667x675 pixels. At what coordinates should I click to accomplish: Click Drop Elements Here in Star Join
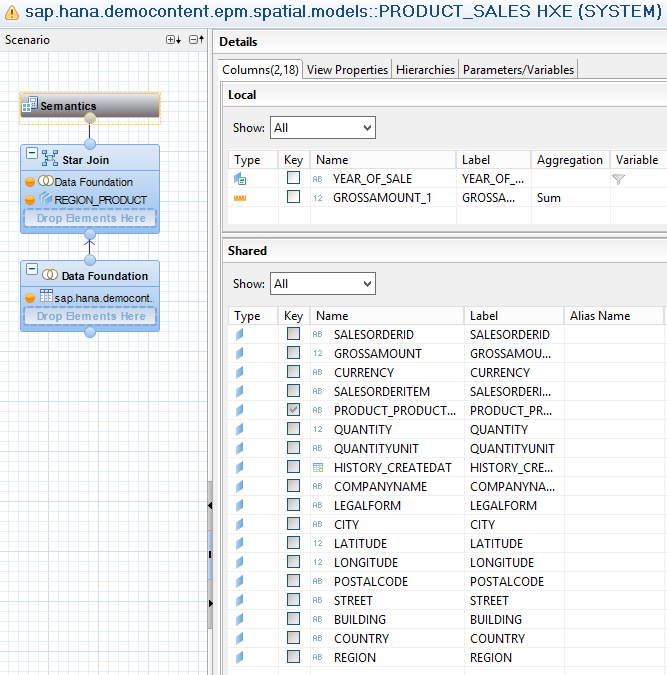[x=90, y=218]
